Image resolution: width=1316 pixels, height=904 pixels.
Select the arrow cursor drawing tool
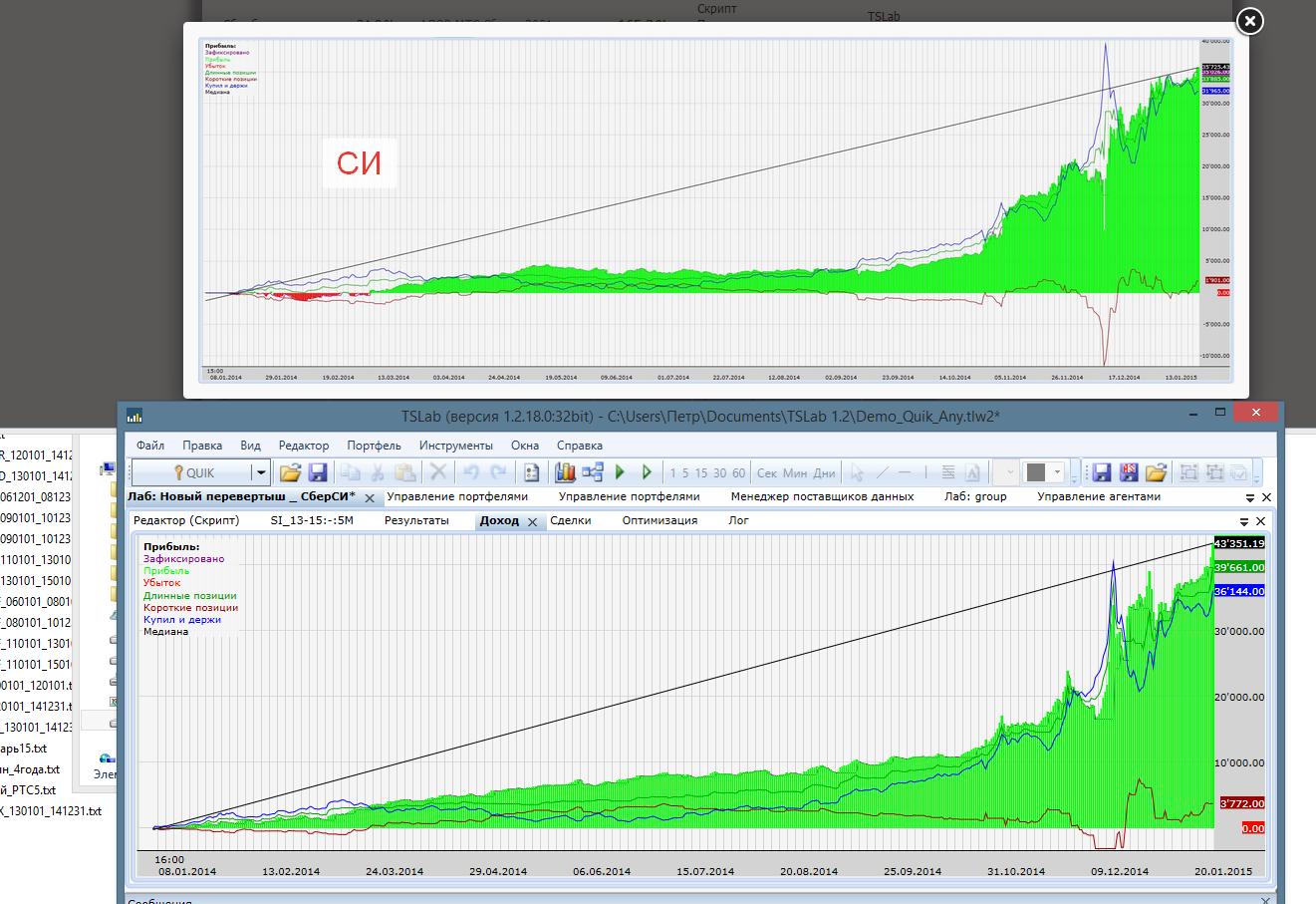click(857, 472)
